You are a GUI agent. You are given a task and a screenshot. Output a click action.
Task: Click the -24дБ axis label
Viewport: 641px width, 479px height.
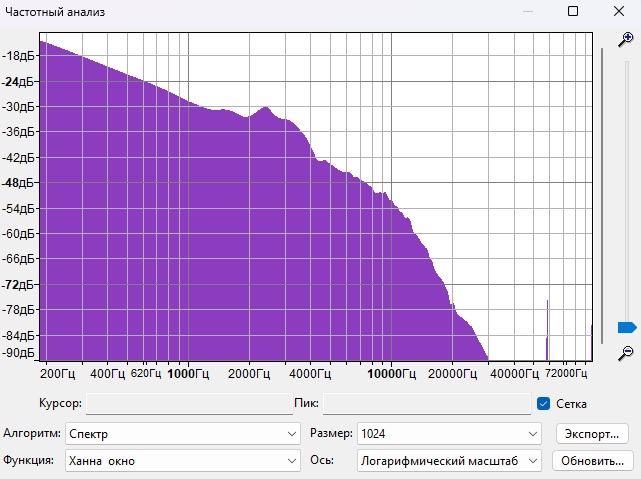pyautogui.click(x=18, y=81)
